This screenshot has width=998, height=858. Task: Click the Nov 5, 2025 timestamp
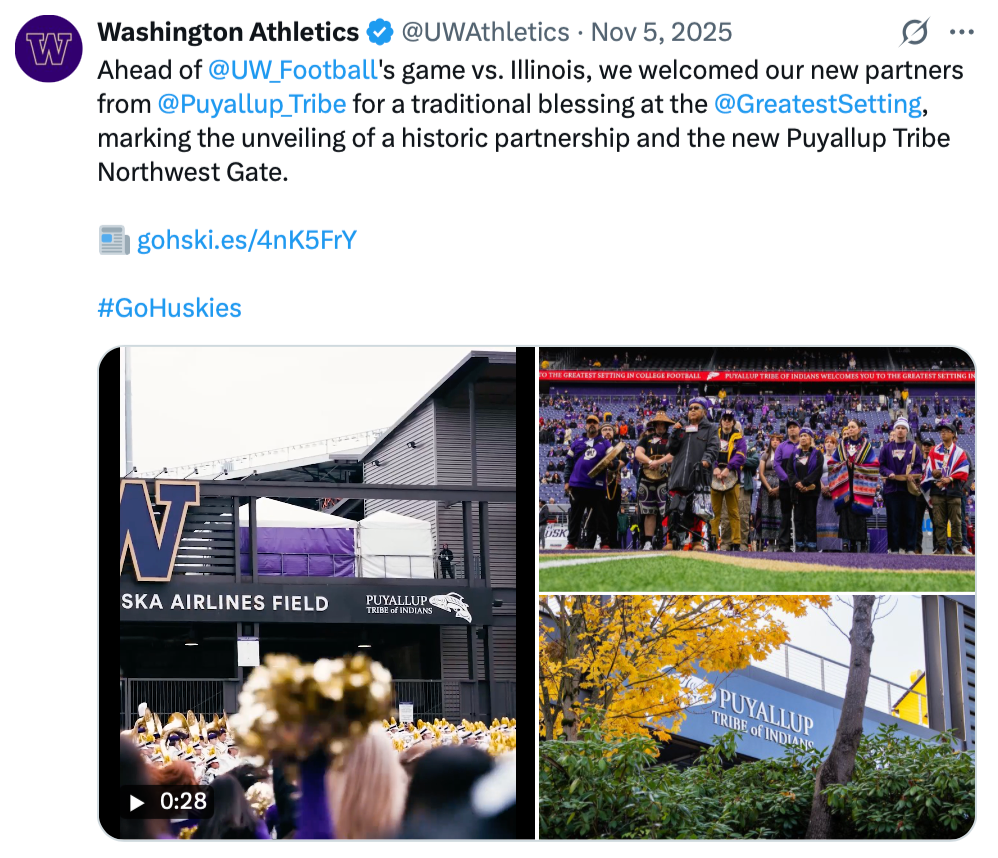click(661, 33)
